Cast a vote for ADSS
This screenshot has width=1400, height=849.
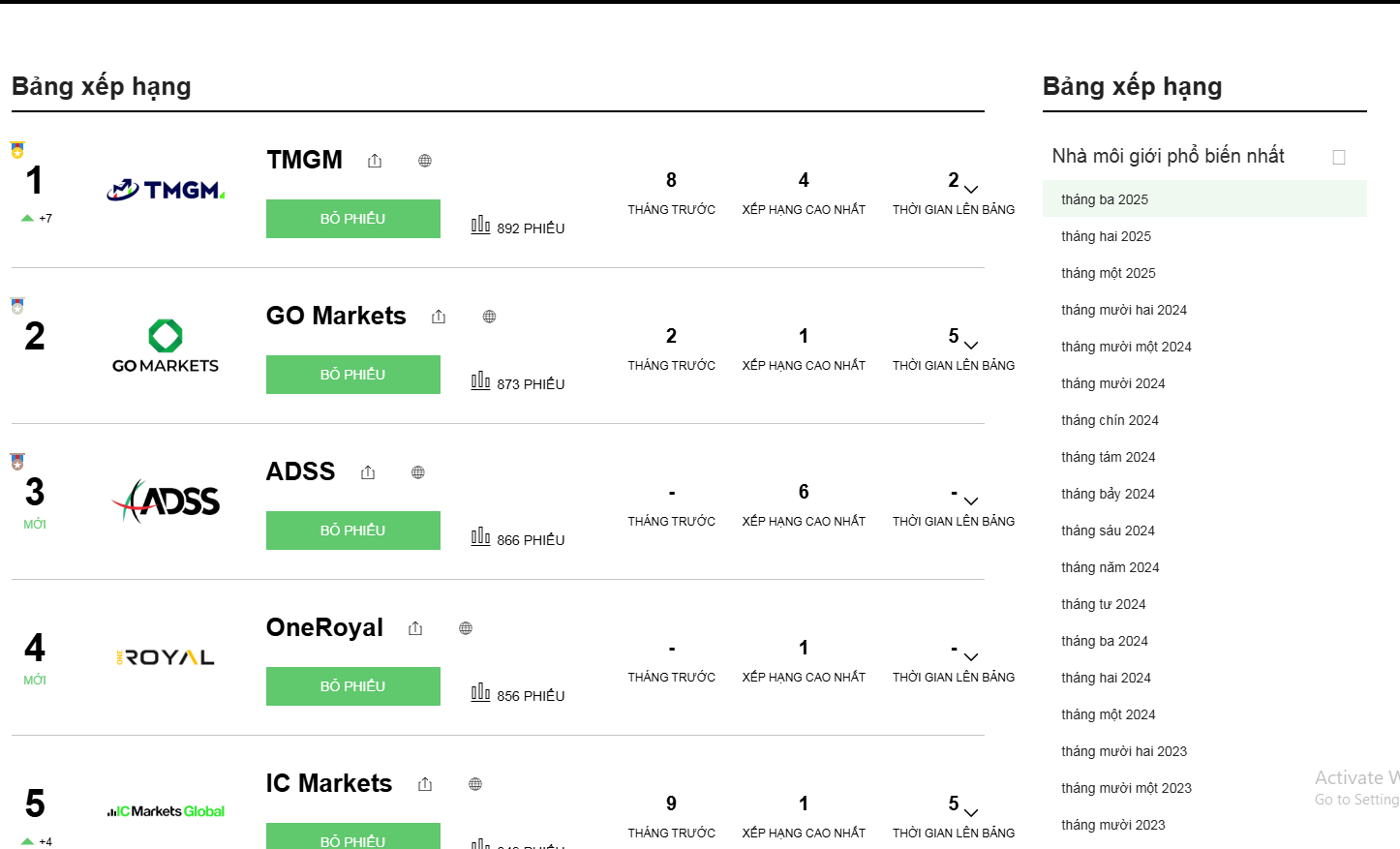tap(353, 531)
